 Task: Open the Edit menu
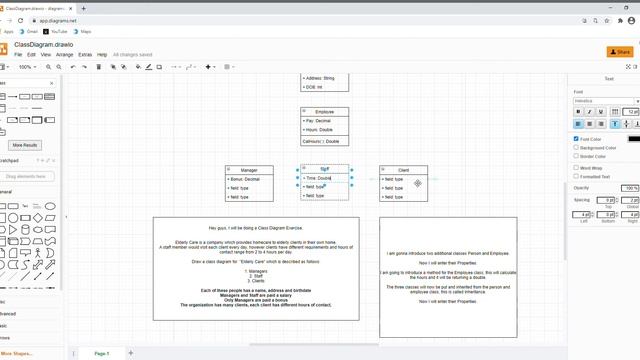[31, 55]
